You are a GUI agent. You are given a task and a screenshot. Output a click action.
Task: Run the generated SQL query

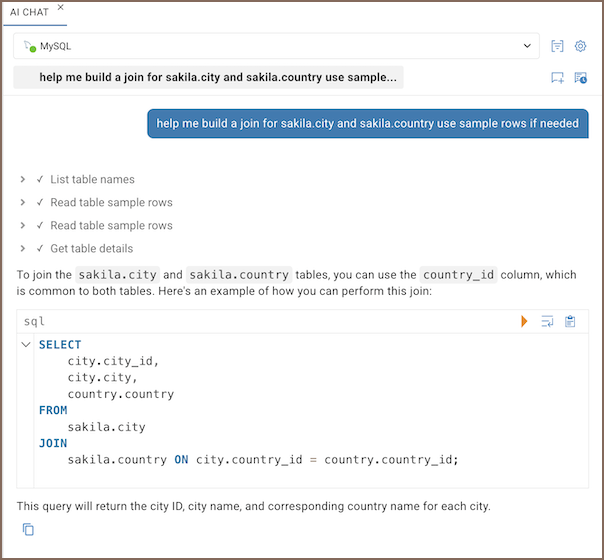coord(524,321)
